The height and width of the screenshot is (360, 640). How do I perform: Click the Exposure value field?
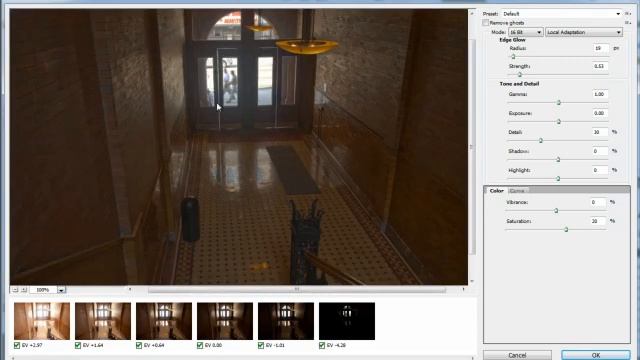tap(600, 113)
